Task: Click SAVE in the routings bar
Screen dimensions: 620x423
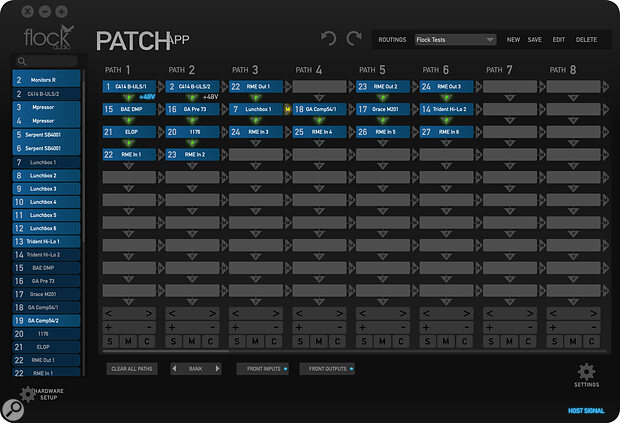Action: (x=535, y=40)
